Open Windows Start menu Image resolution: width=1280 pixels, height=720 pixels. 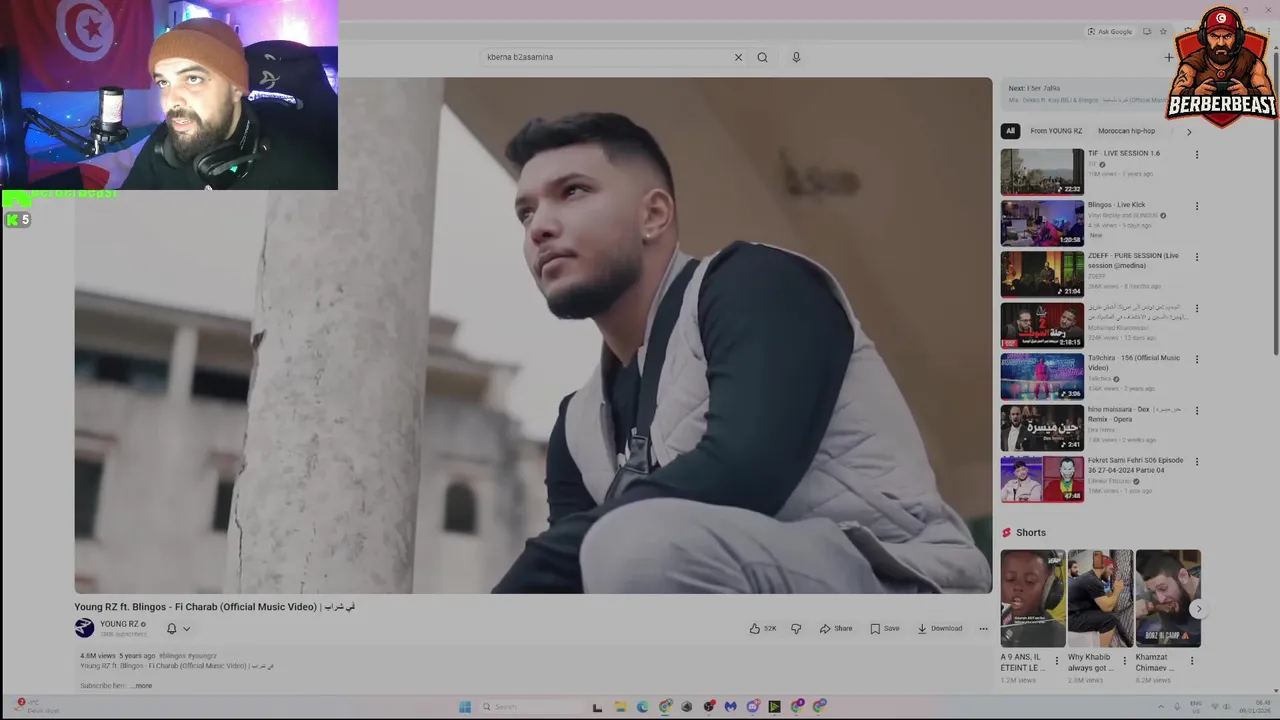tap(465, 706)
